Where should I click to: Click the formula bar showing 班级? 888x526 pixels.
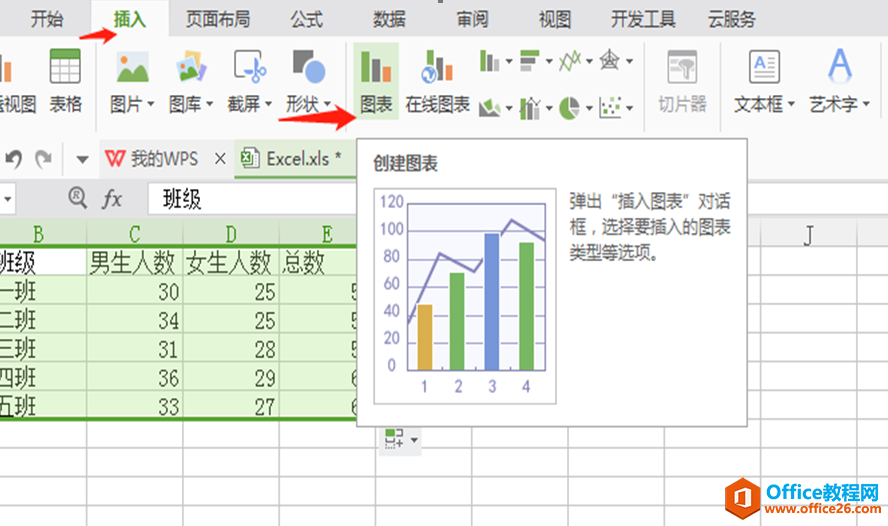tap(253, 199)
